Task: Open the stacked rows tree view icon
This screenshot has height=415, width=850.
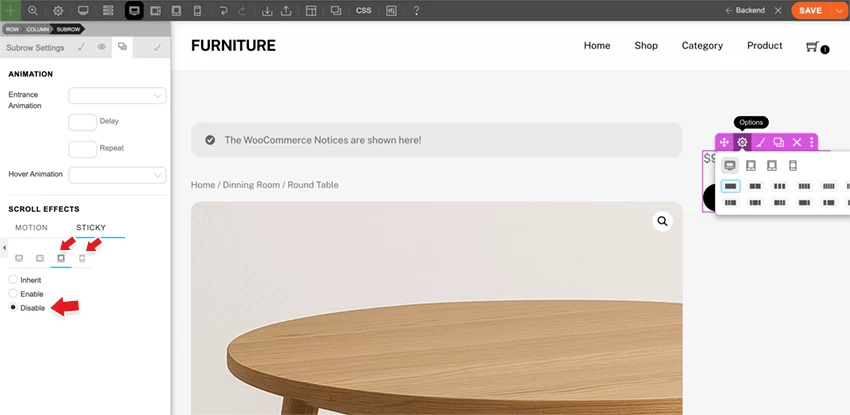Action: (x=108, y=10)
